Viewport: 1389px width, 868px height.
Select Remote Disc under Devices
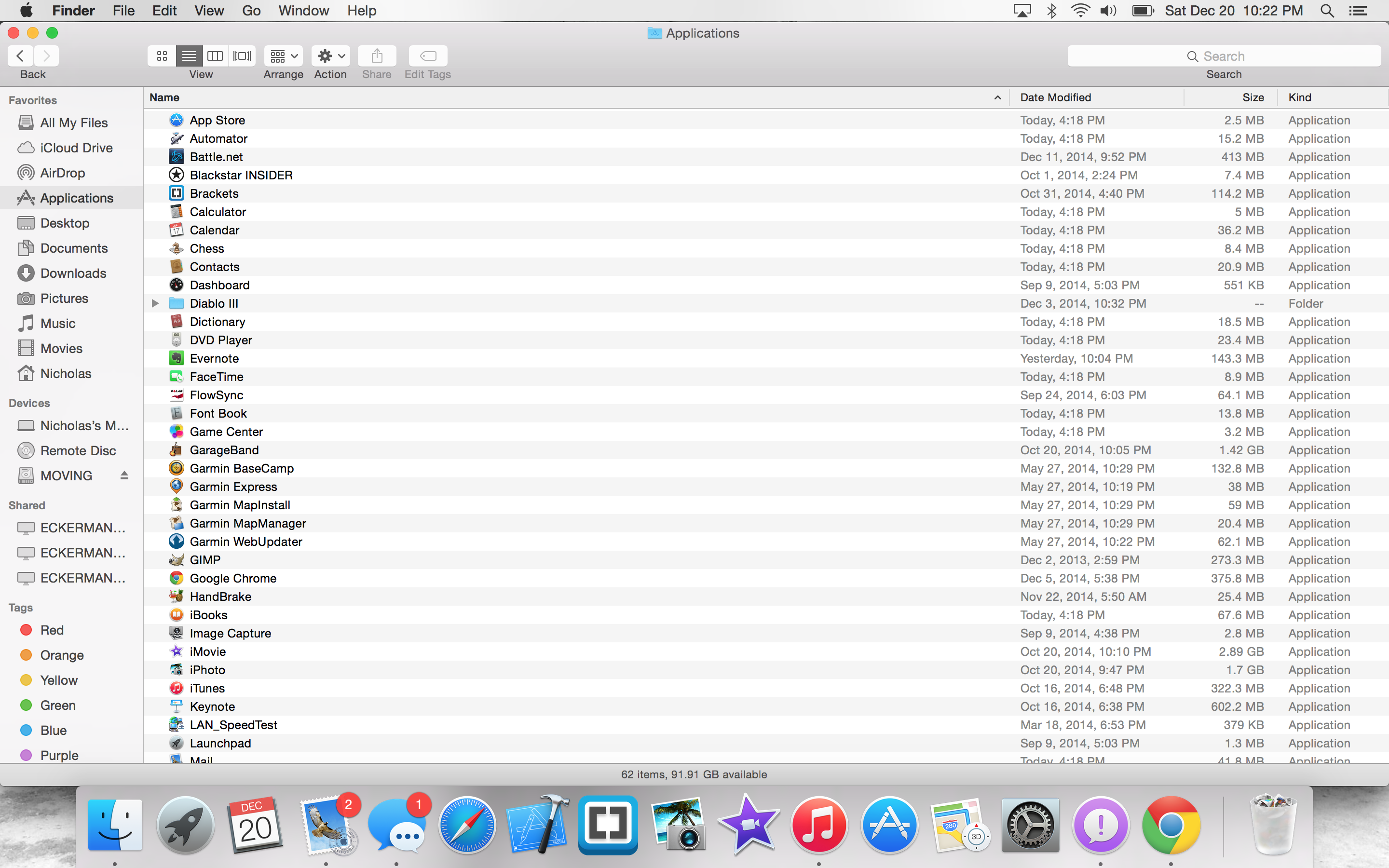click(71, 451)
